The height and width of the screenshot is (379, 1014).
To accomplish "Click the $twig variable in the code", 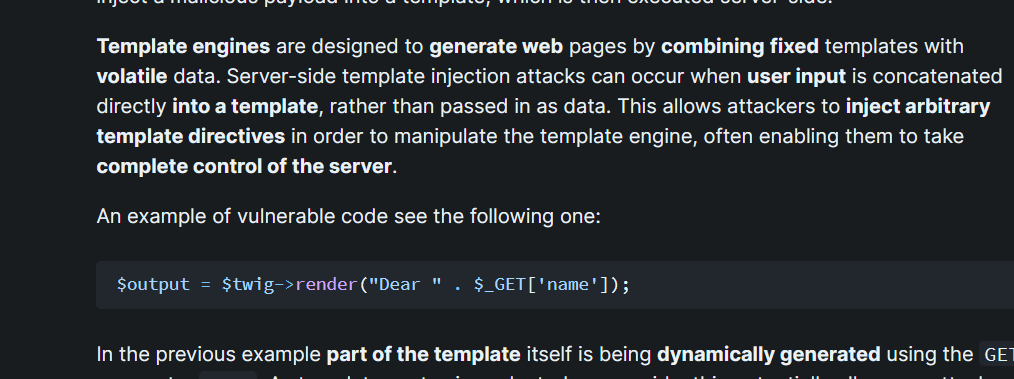I will (248, 285).
